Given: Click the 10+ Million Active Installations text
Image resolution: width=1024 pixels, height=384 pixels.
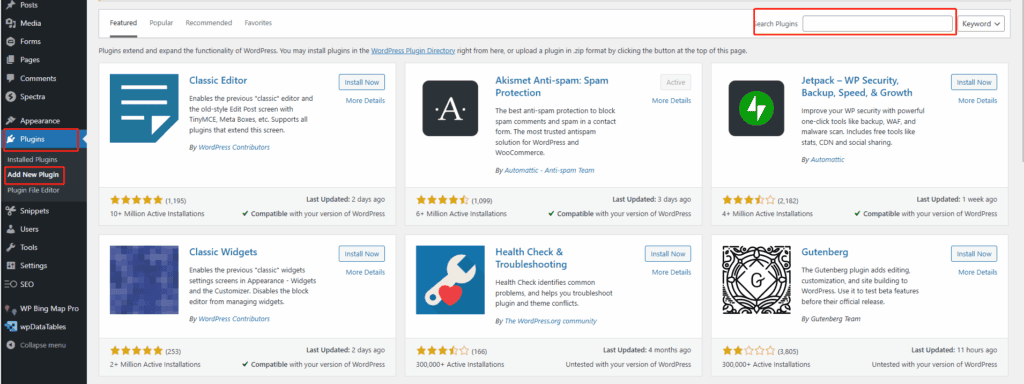Looking at the screenshot, I should point(157,214).
